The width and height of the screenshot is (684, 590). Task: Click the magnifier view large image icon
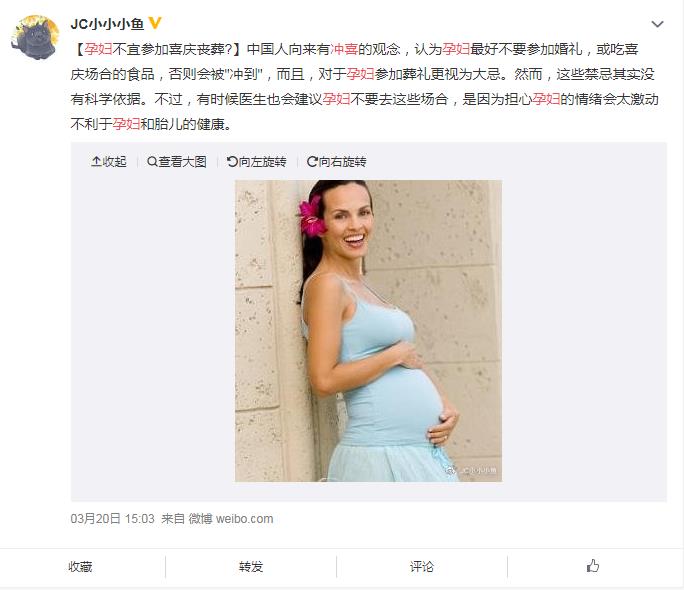152,162
